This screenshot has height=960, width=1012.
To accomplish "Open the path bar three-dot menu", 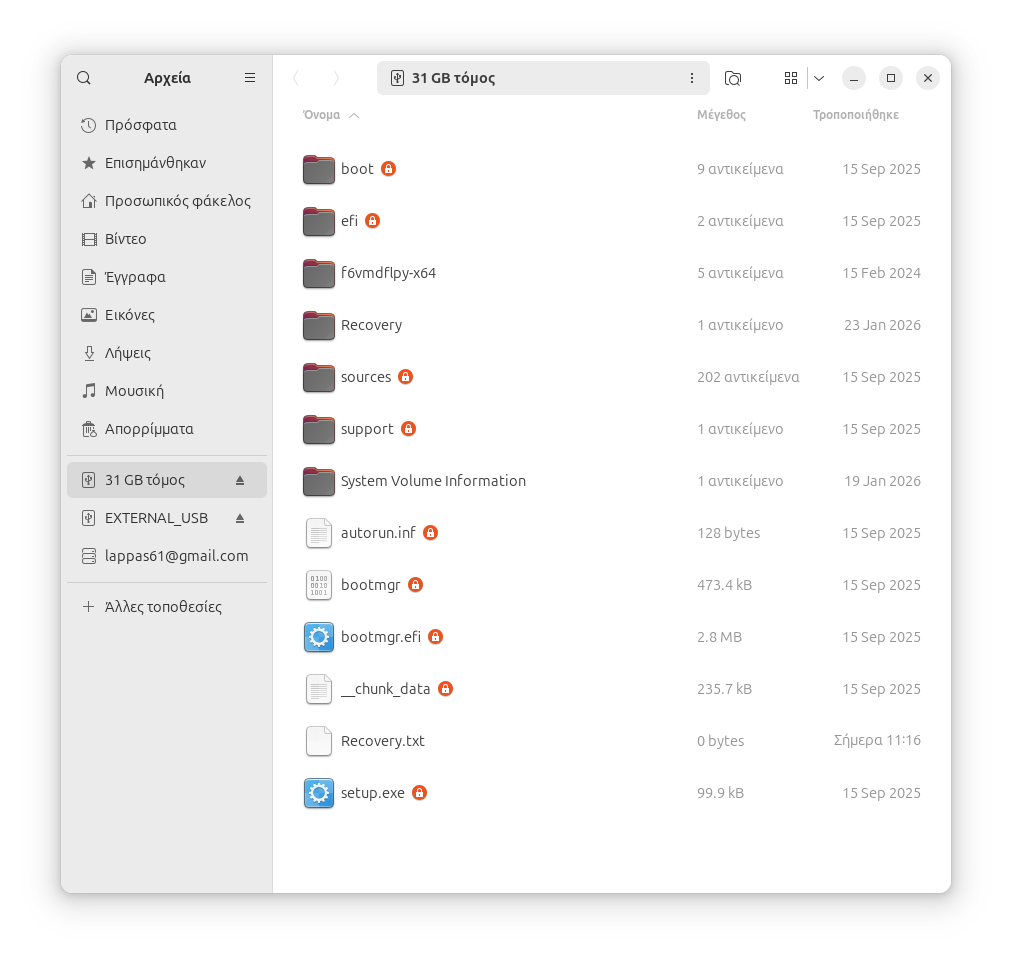I will coord(692,78).
